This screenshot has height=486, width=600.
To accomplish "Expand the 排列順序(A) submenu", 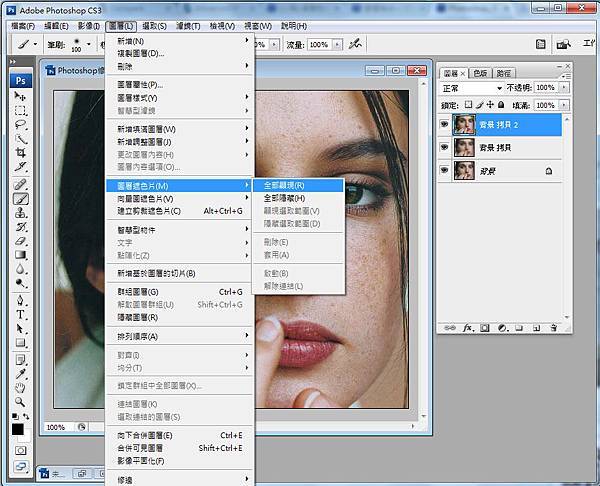I will click(x=180, y=336).
